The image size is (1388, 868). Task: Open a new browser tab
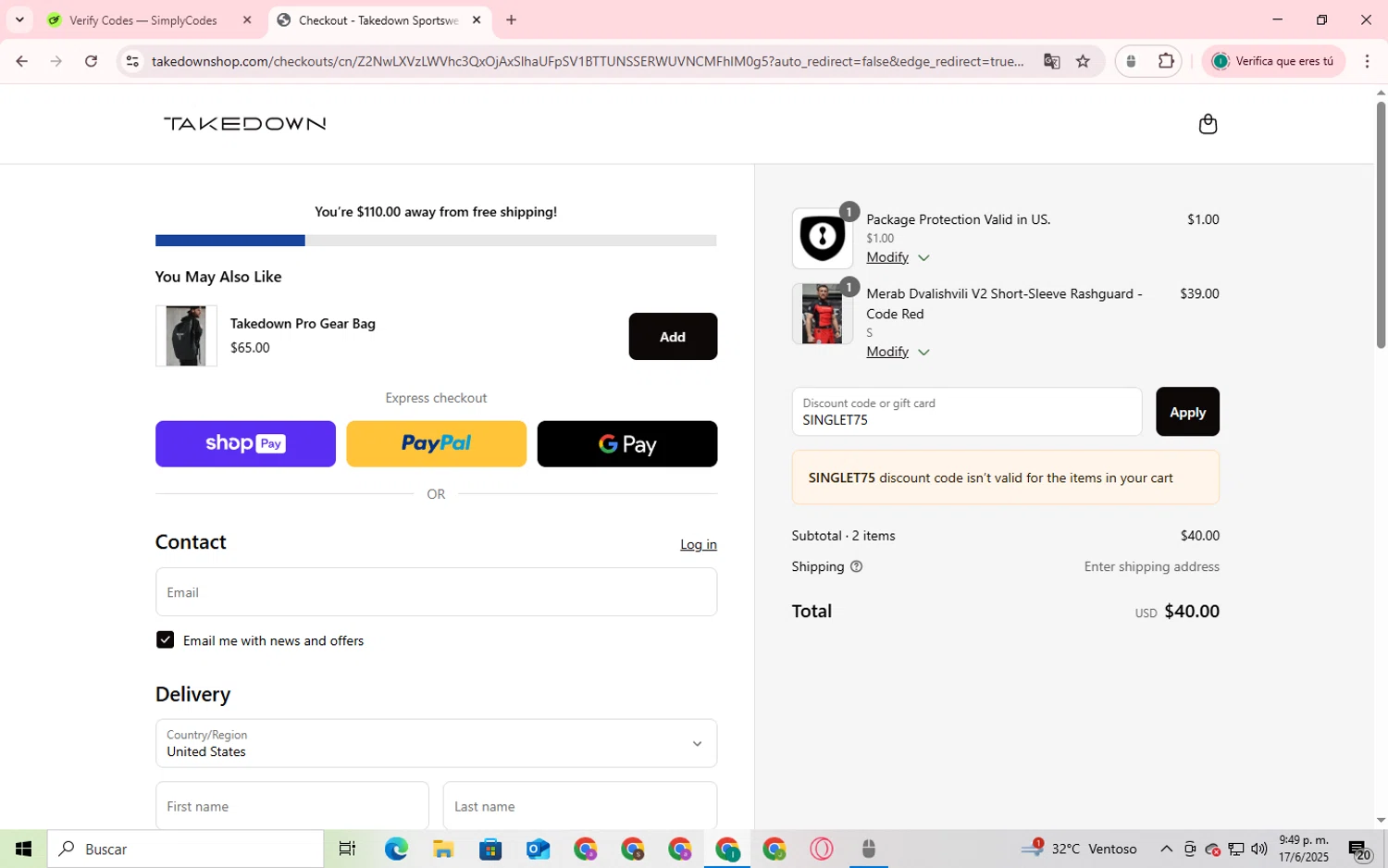[511, 19]
